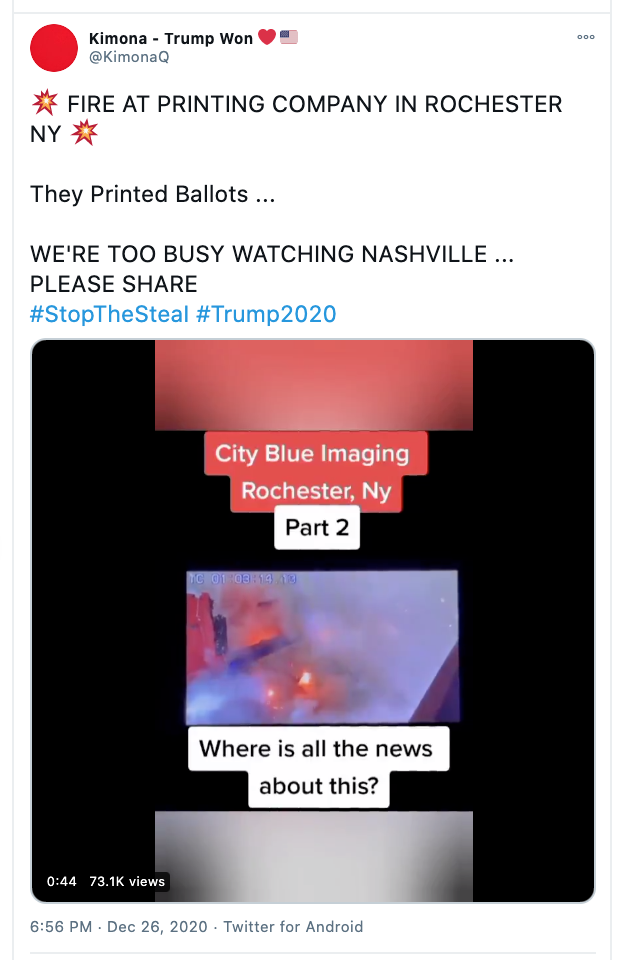Open the #StopTheSteal hashtag
The image size is (628, 960).
pyautogui.click(x=110, y=314)
